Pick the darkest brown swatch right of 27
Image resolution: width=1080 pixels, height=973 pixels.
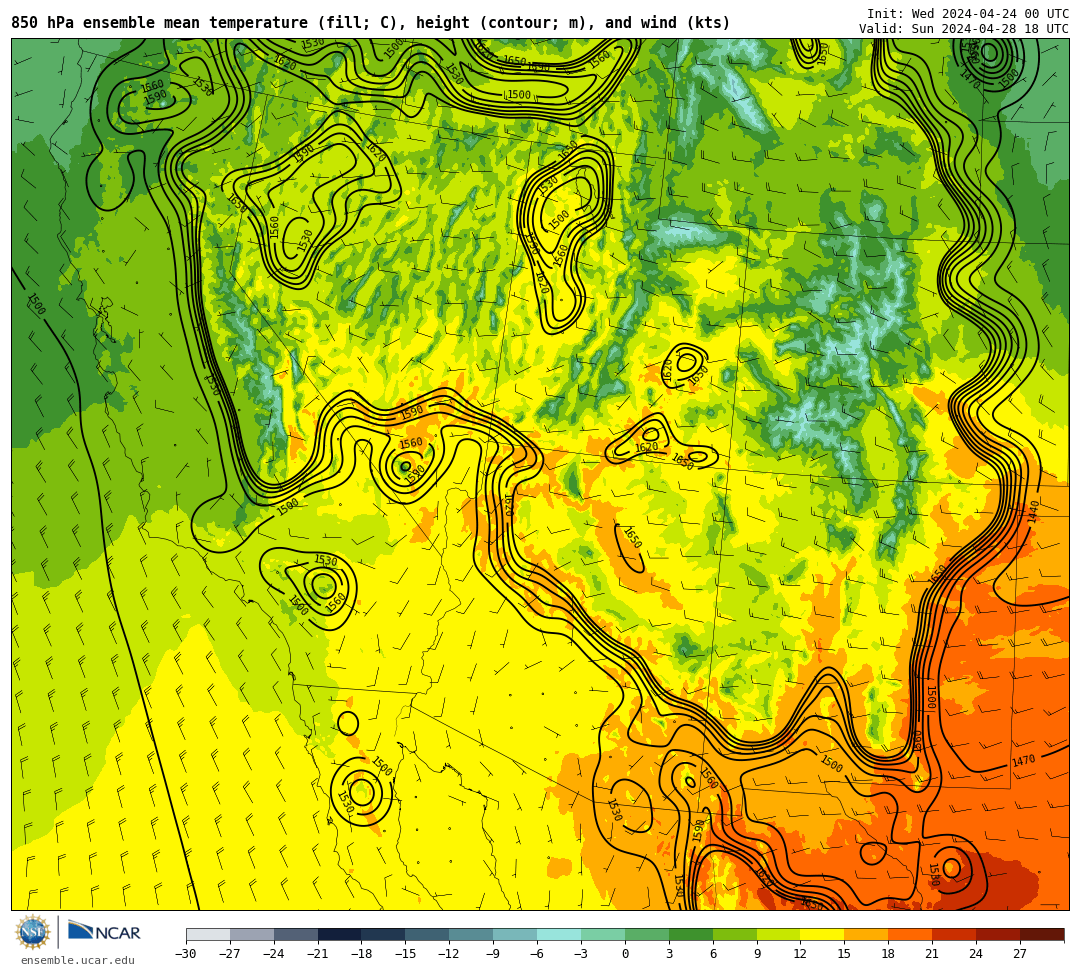point(1042,934)
